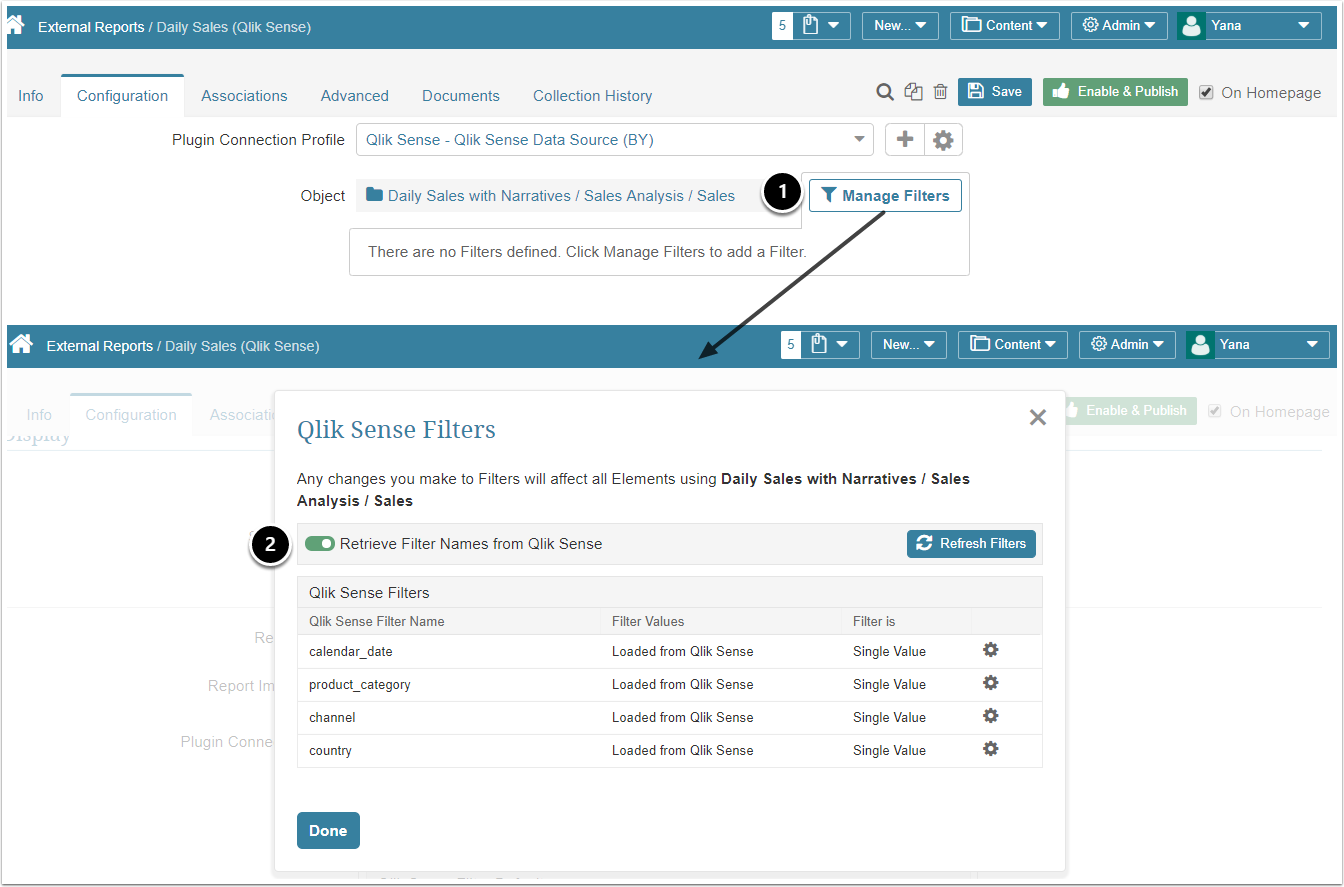The image size is (1344, 887).
Task: Click the search magnifier icon near Save
Action: pyautogui.click(x=884, y=92)
